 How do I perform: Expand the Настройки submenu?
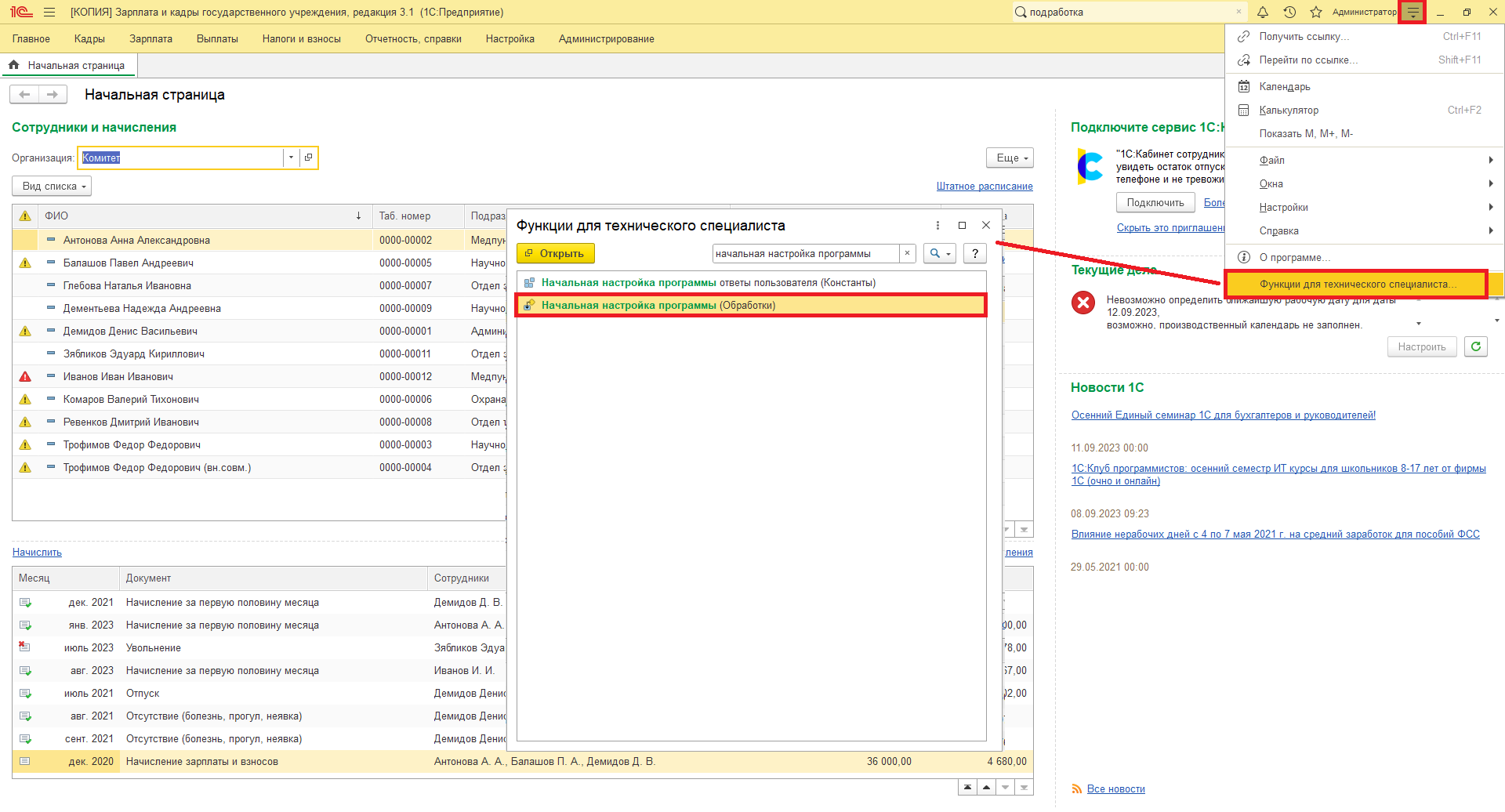tap(1364, 208)
